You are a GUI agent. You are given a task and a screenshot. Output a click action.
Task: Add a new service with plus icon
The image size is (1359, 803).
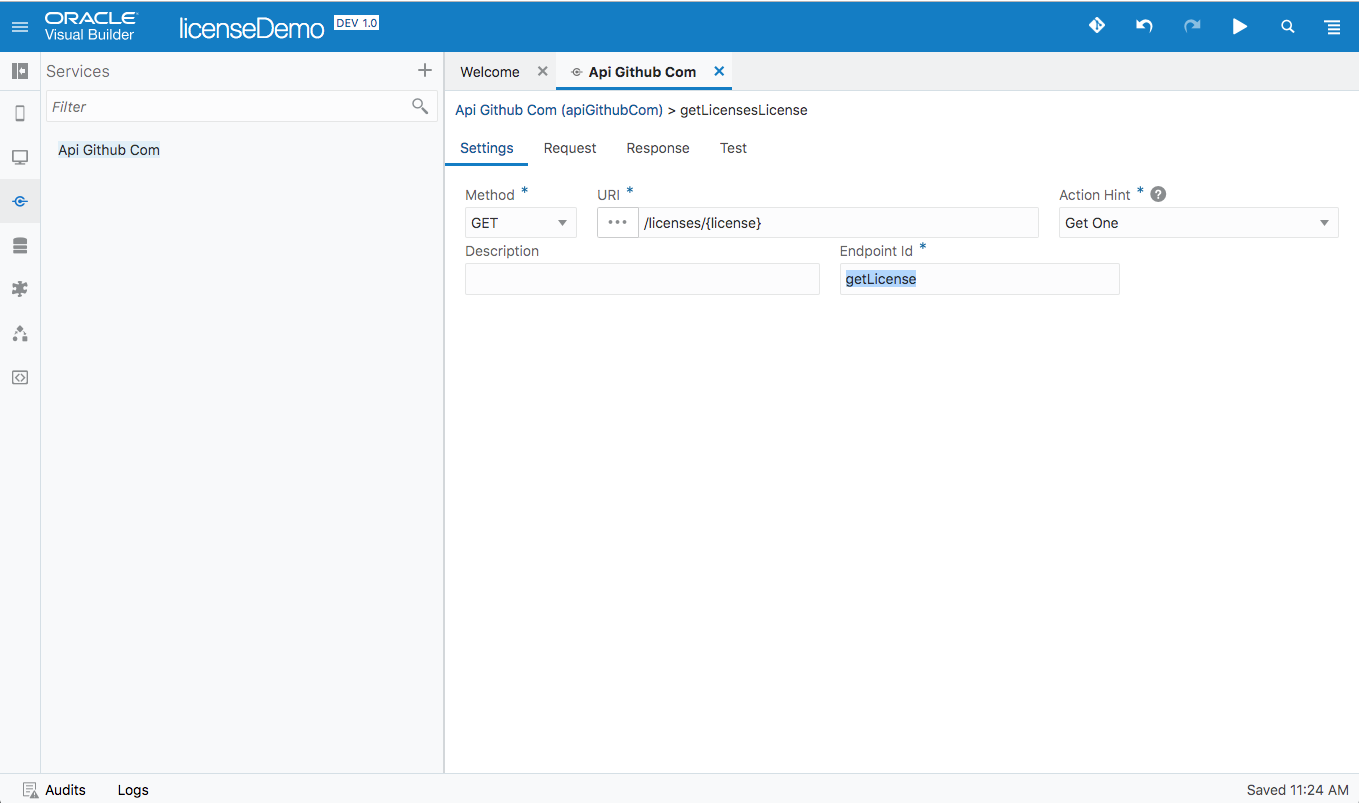point(424,70)
